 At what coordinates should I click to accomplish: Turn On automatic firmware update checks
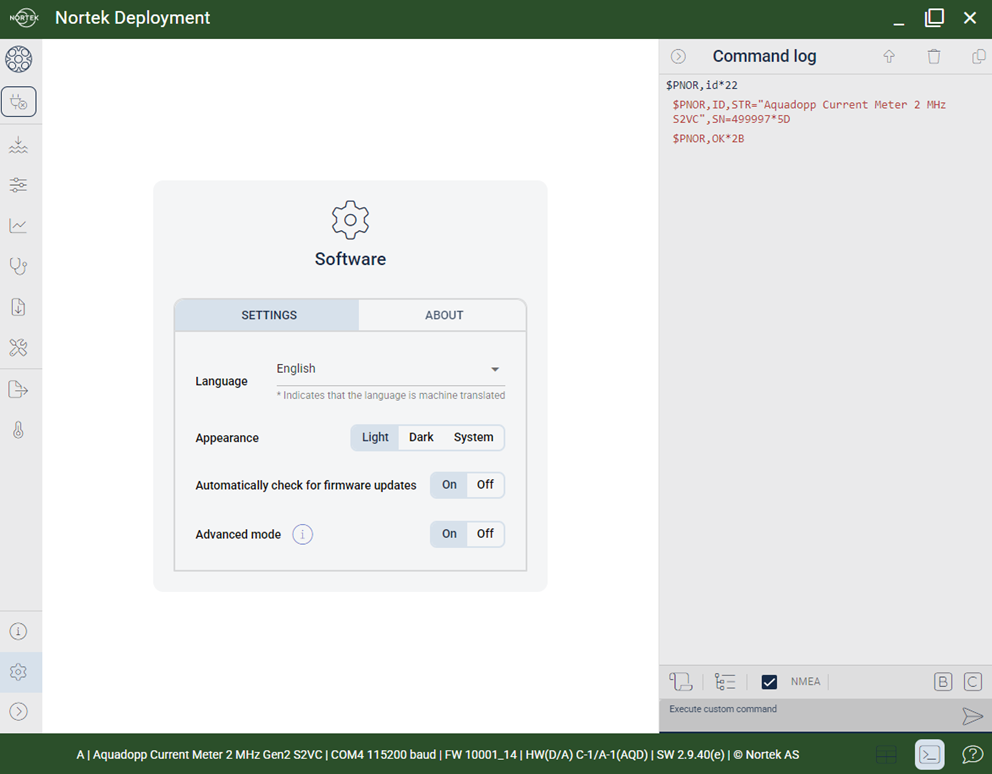click(449, 485)
